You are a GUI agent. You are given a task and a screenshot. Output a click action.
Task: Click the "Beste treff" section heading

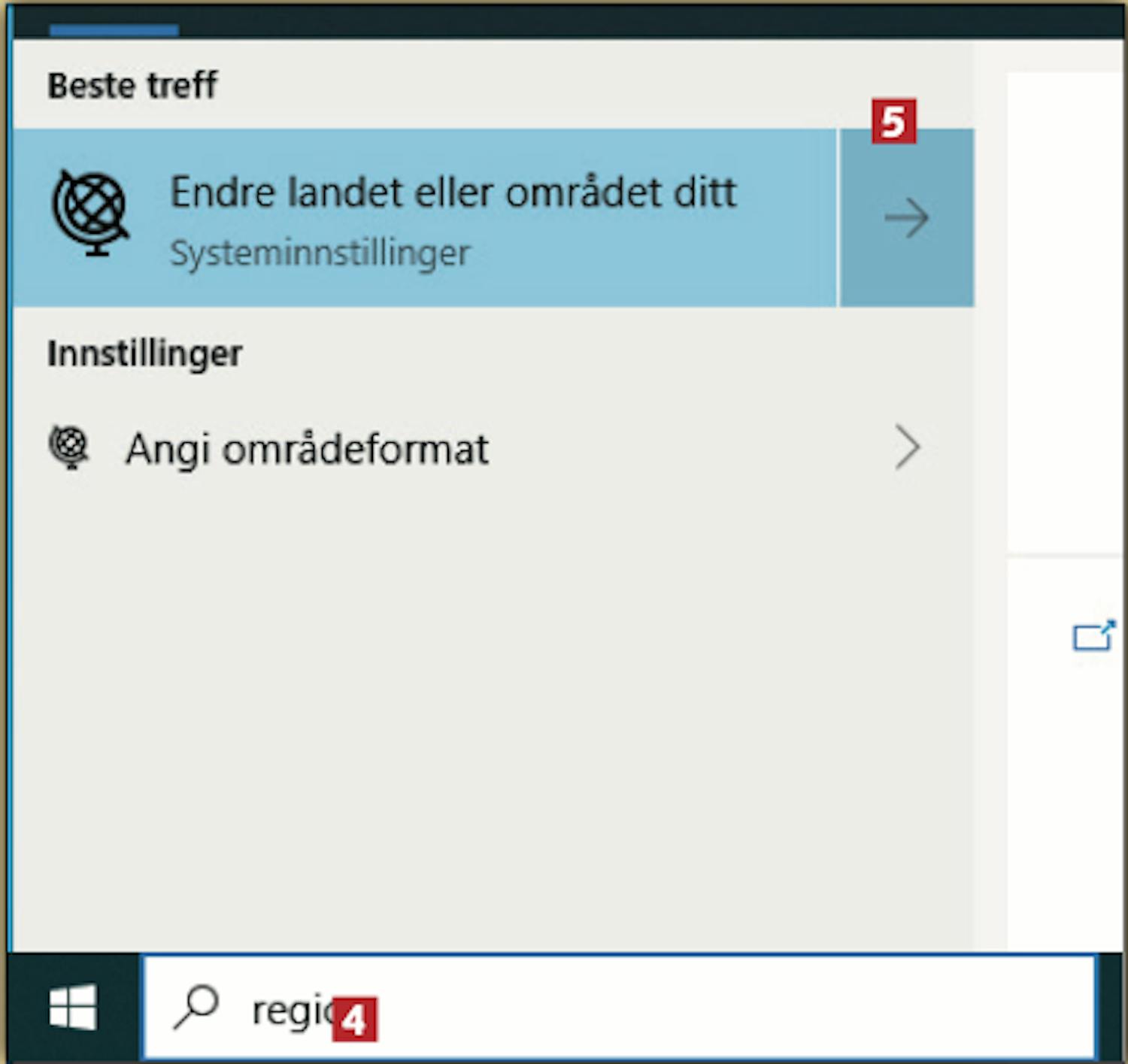point(132,85)
